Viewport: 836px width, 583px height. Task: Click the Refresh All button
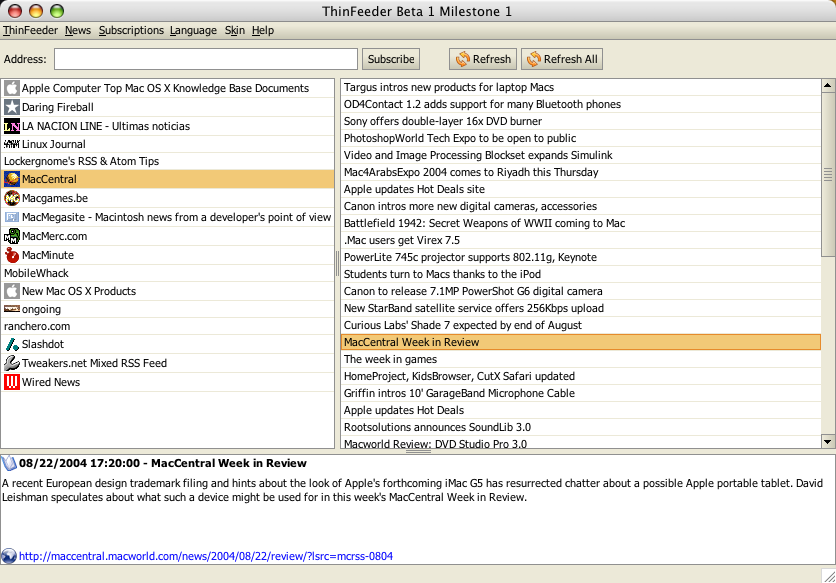[x=562, y=59]
